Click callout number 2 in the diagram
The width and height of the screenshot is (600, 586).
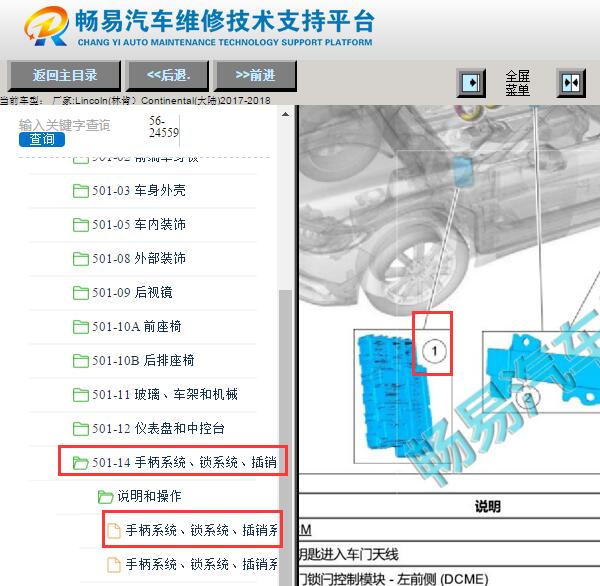[x=528, y=398]
